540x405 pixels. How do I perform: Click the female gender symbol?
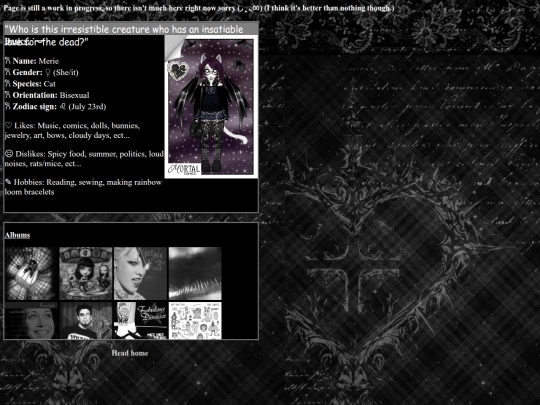(x=48, y=72)
